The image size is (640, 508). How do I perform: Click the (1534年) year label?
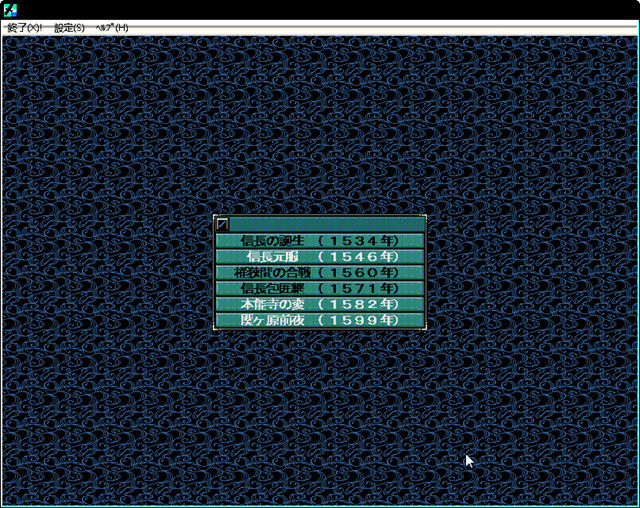click(358, 241)
